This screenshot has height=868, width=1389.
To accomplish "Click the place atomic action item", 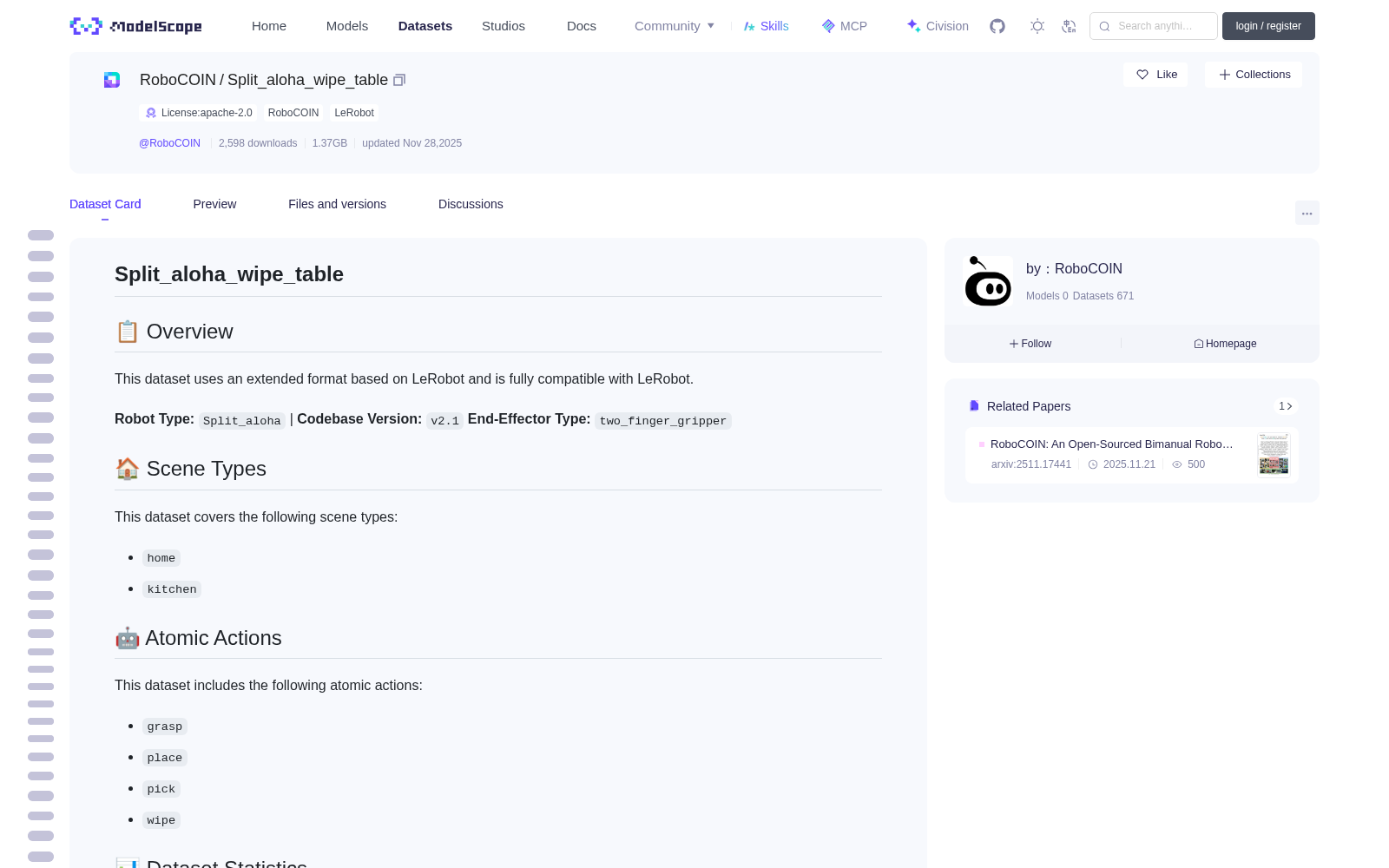I will (x=165, y=758).
